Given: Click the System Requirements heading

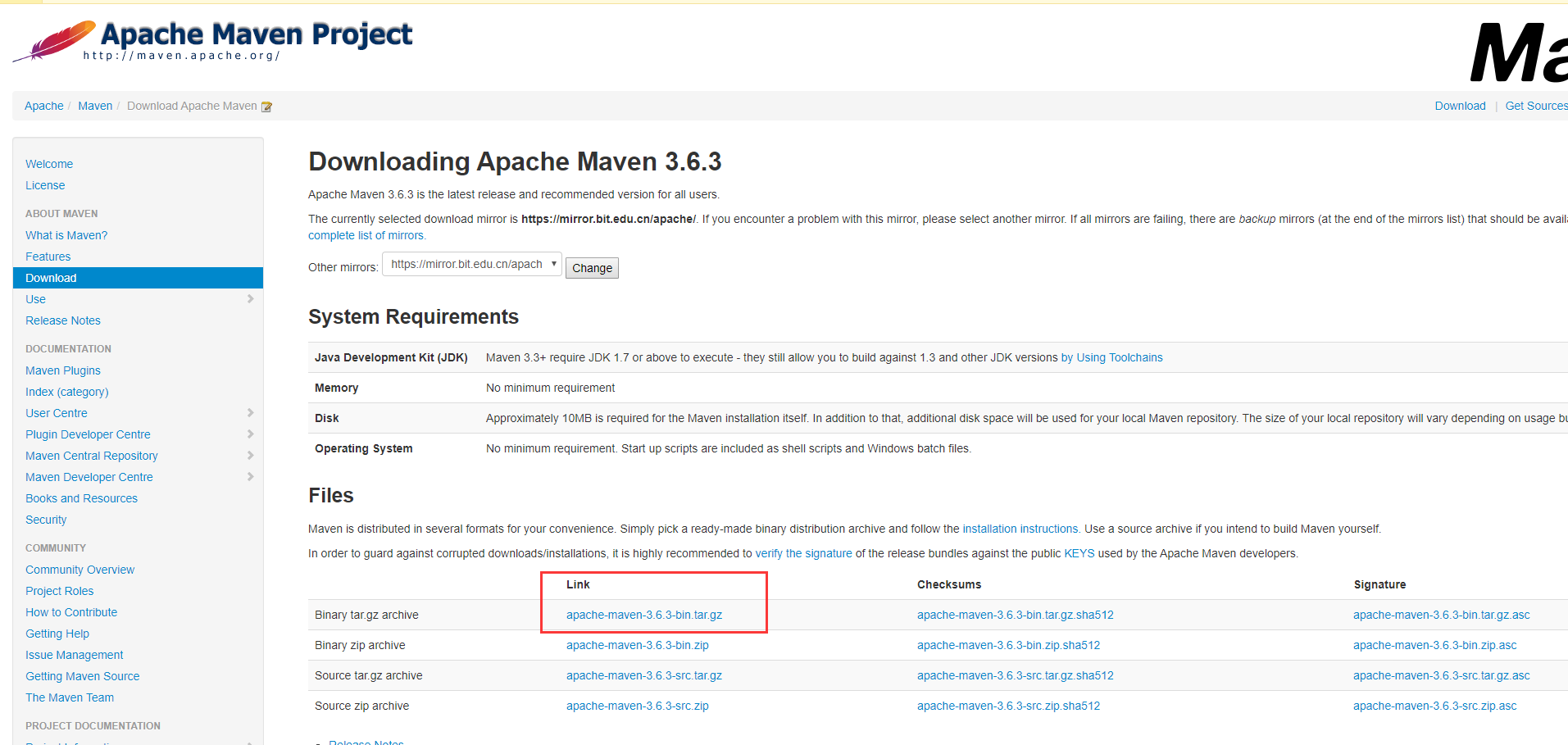Looking at the screenshot, I should point(413,316).
